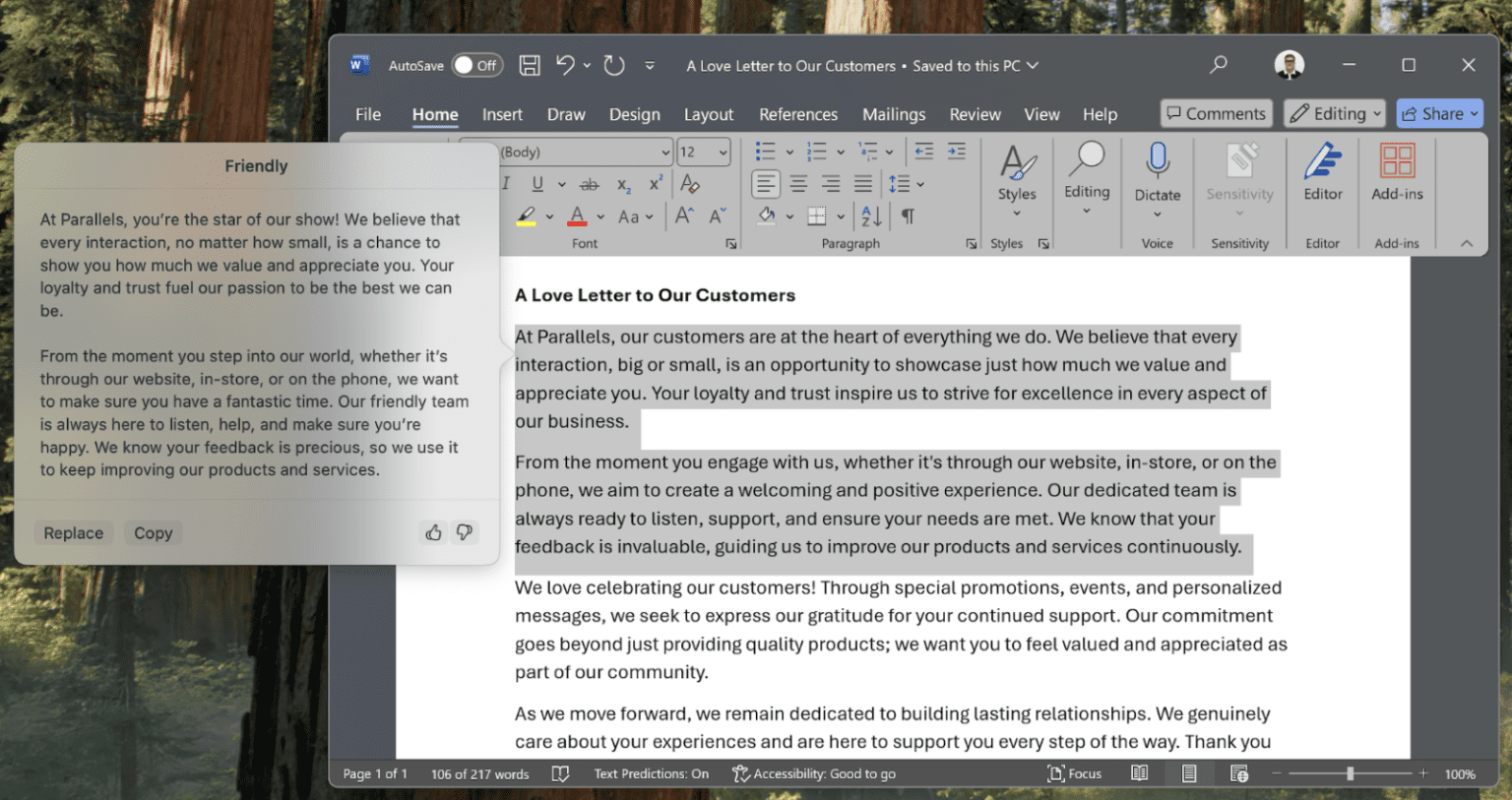Screen dimensions: 1512x800
Task: Click the Undo arrow icon
Action: pyautogui.click(x=564, y=66)
